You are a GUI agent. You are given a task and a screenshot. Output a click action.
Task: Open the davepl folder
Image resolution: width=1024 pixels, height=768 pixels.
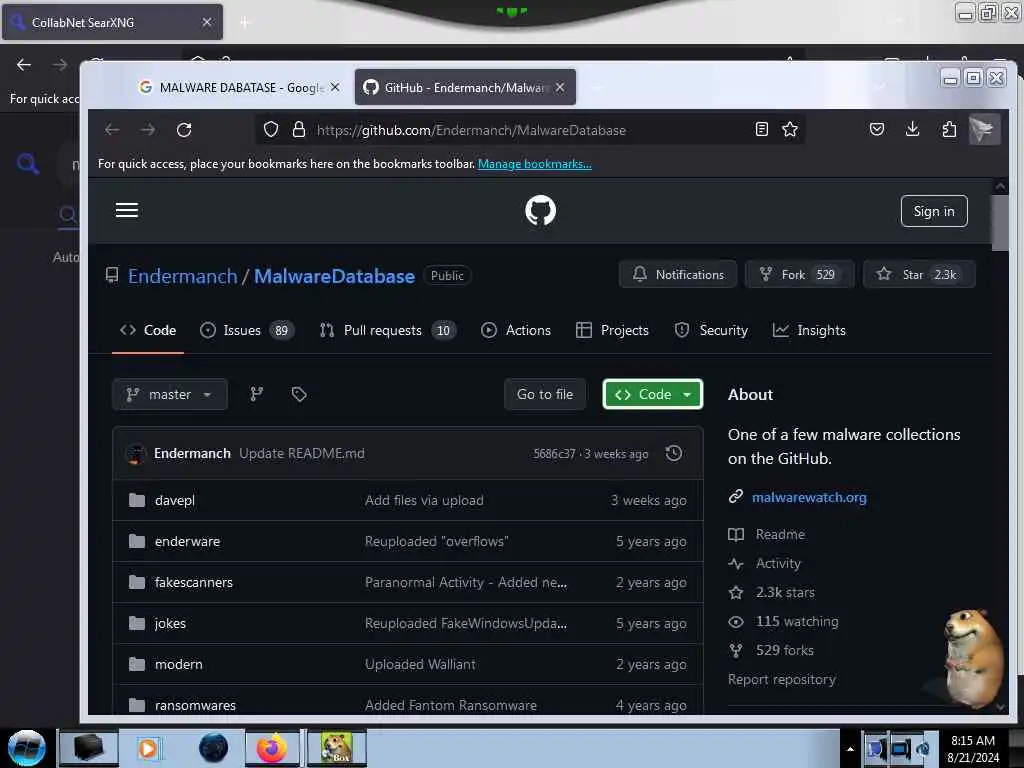(x=174, y=500)
